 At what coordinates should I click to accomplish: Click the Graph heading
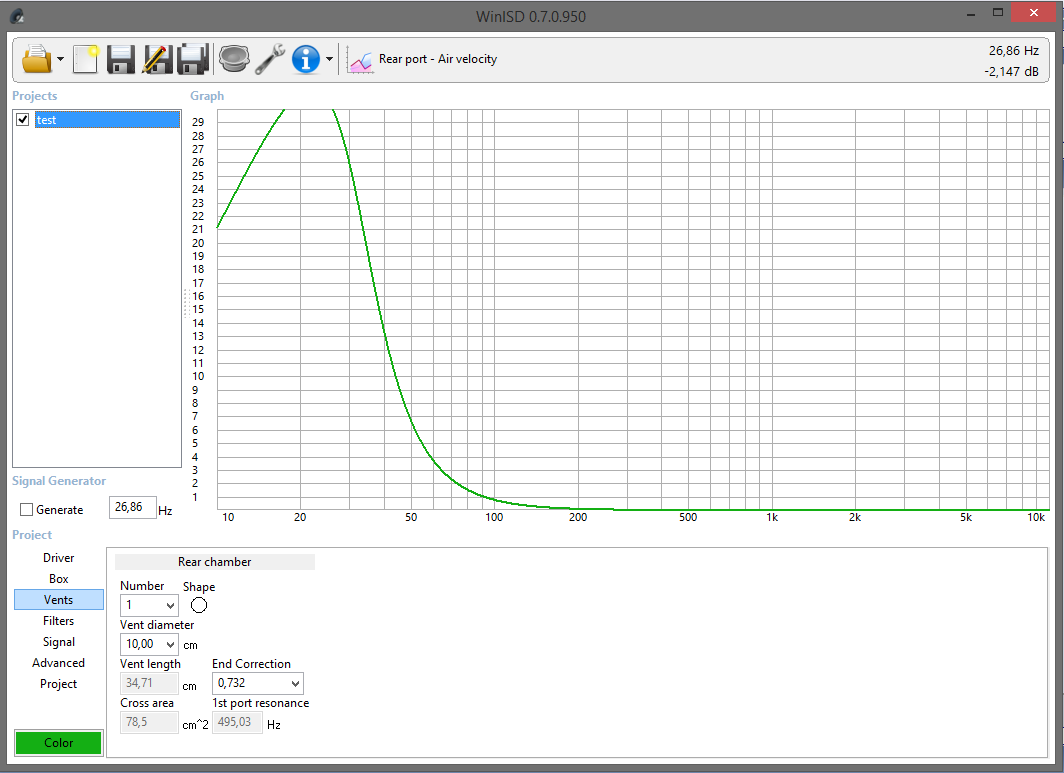207,96
